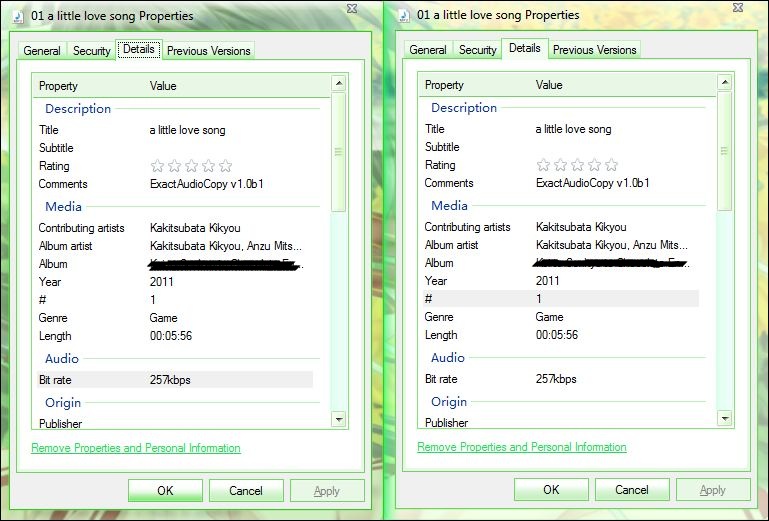Select Title value 'a little love song' right window

pos(573,129)
